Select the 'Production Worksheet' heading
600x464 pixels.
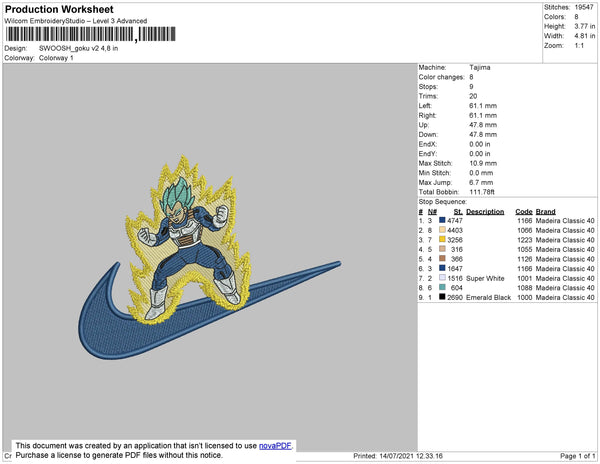pos(59,9)
